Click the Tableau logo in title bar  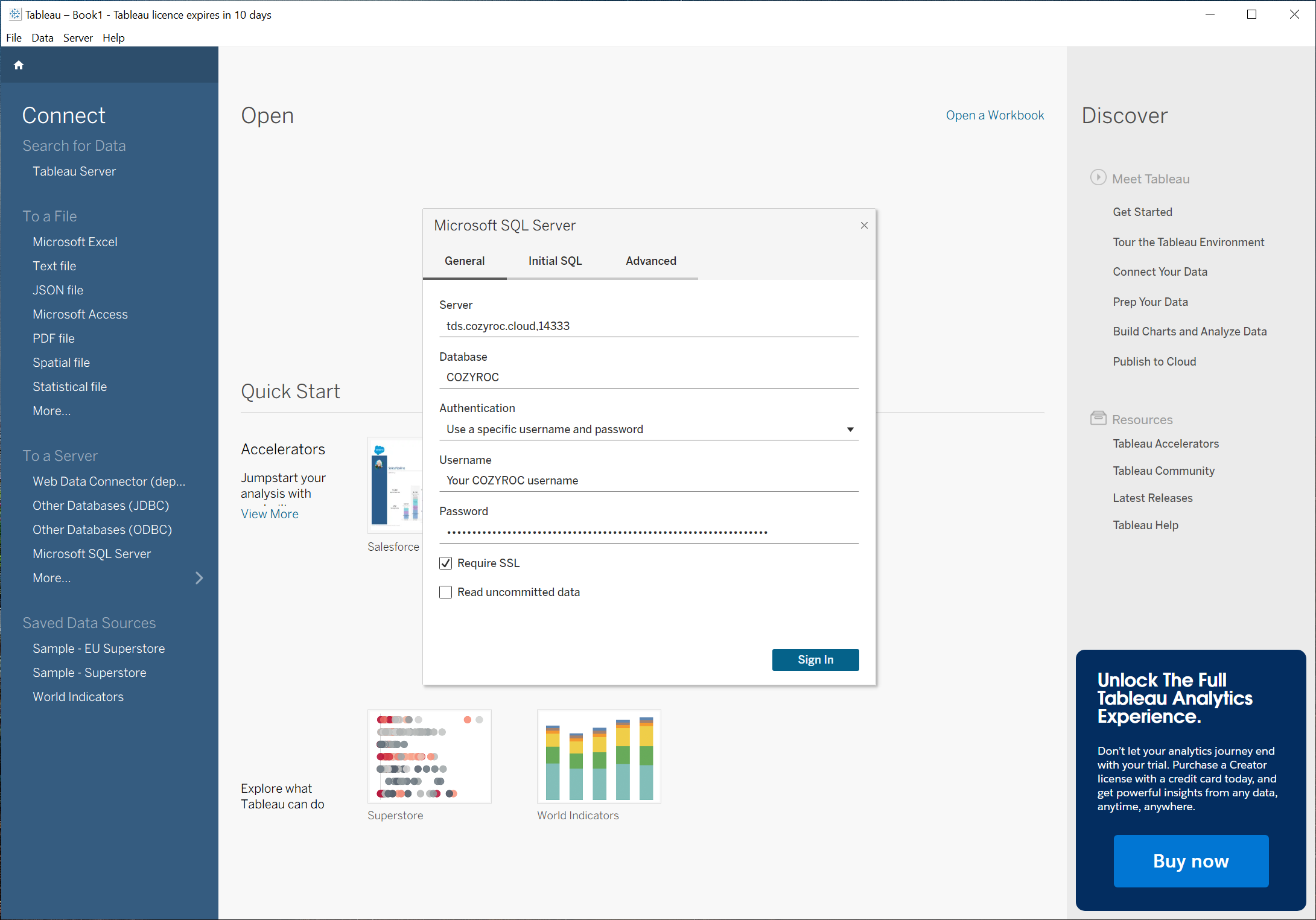(x=14, y=14)
